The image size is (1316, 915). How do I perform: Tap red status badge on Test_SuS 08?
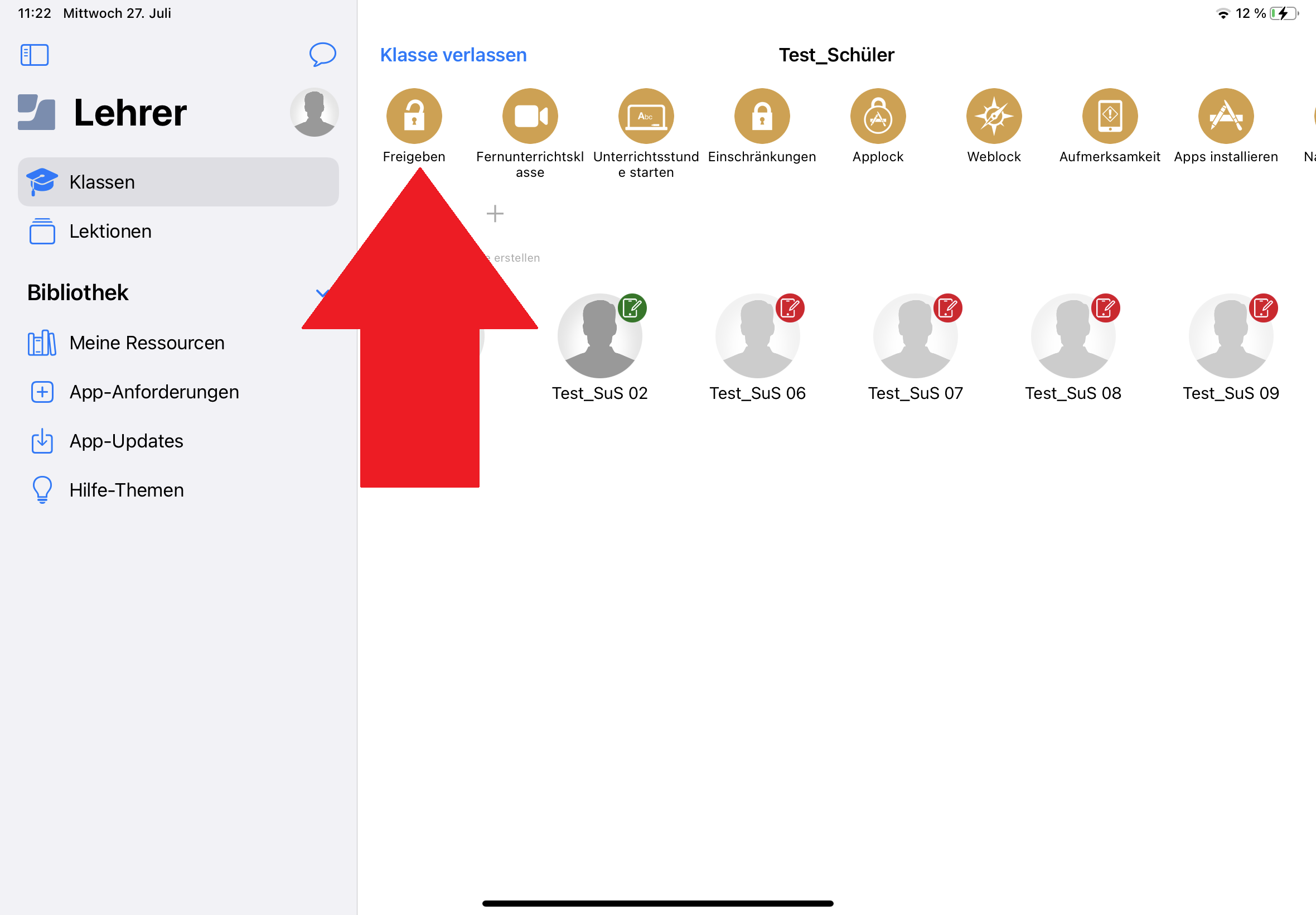coord(1105,309)
